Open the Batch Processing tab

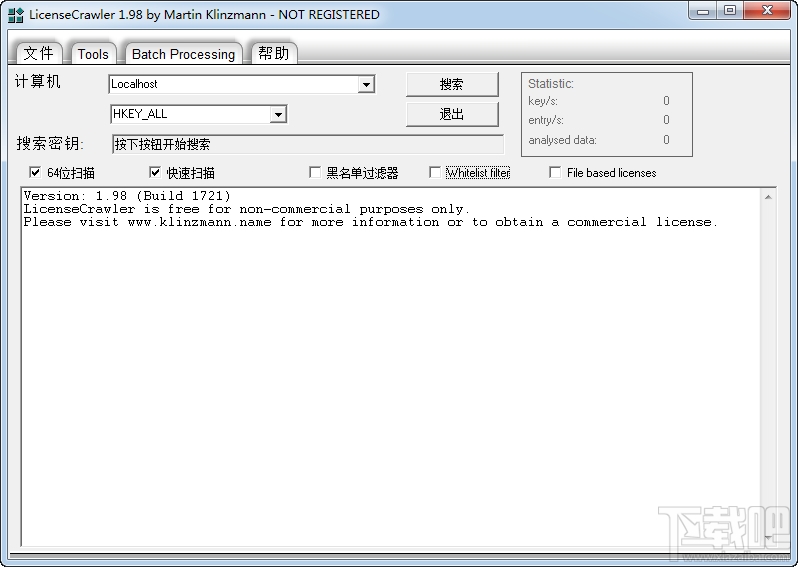(183, 54)
